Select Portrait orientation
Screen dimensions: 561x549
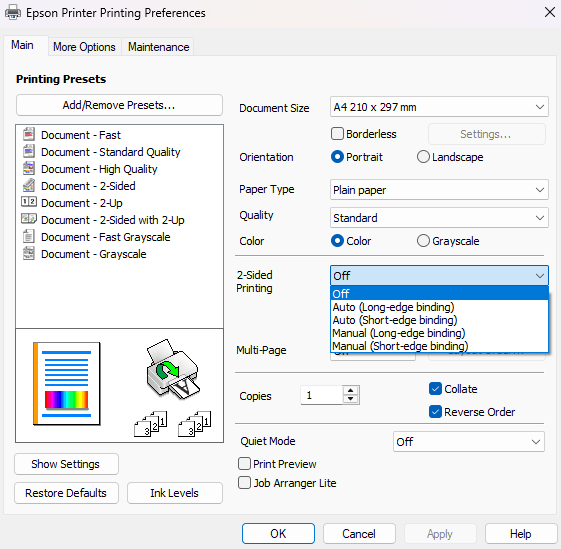337,157
